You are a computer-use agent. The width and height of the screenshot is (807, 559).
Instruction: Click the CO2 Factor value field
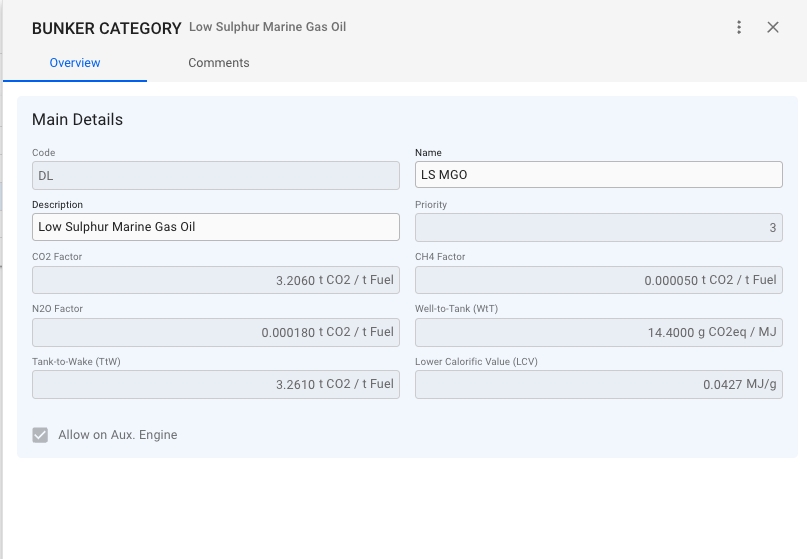(215, 280)
